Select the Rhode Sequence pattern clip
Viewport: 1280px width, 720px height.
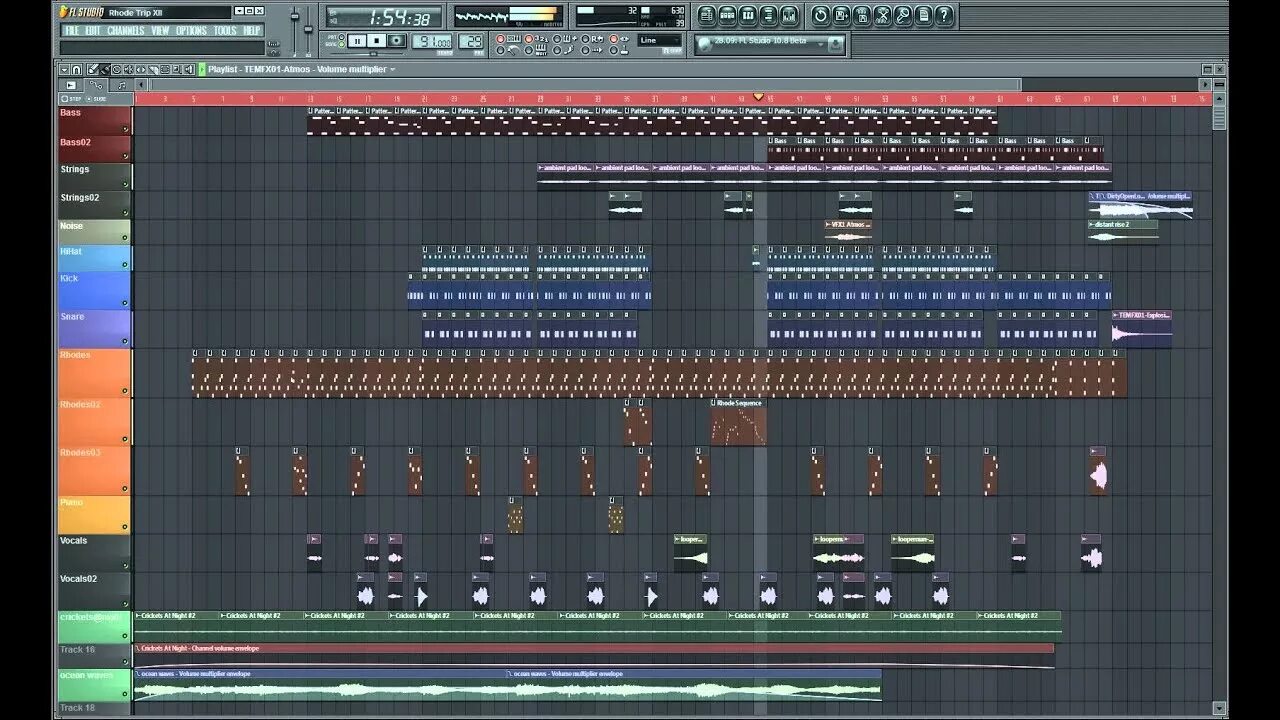739,423
